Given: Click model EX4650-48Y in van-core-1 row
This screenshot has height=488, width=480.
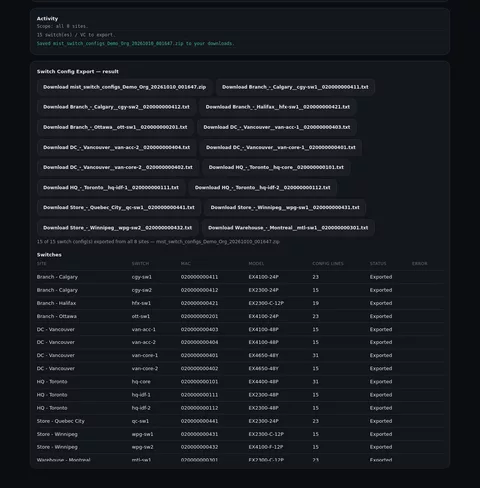Looking at the screenshot, I should point(264,356).
